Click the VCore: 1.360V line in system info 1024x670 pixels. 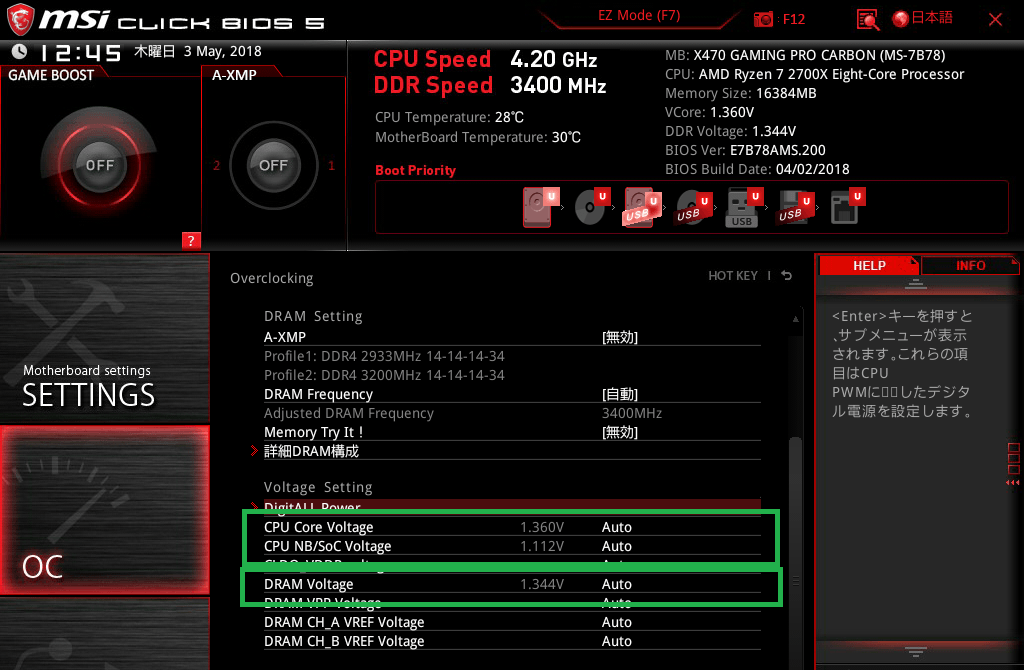(x=709, y=112)
